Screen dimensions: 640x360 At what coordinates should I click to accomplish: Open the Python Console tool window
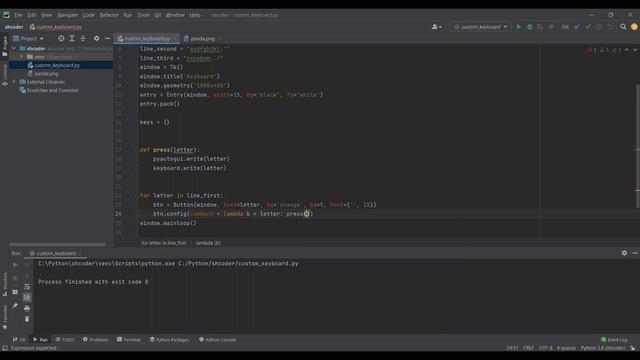(217, 340)
